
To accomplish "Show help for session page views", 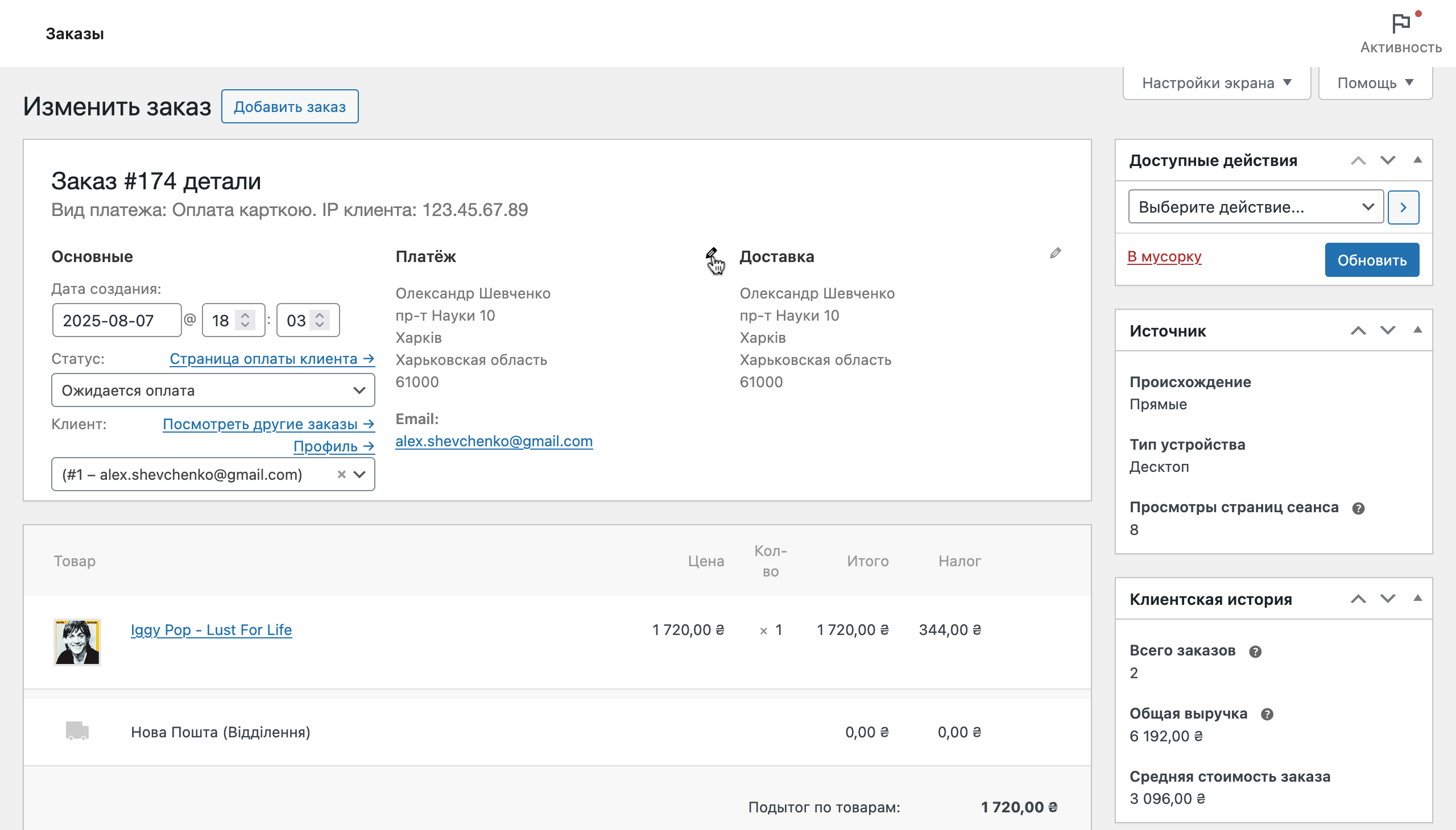I will 1358,508.
